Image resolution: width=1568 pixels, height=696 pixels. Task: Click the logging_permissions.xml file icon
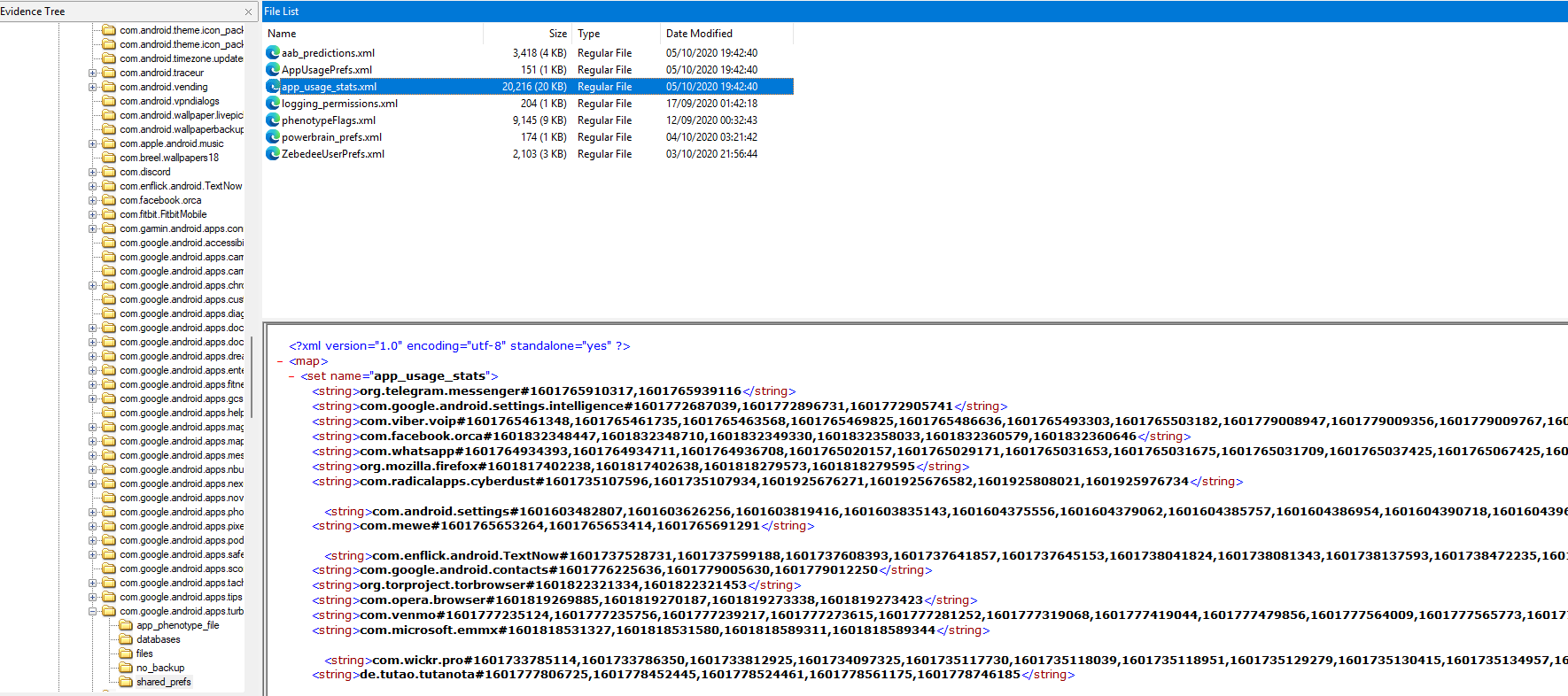coord(273,104)
